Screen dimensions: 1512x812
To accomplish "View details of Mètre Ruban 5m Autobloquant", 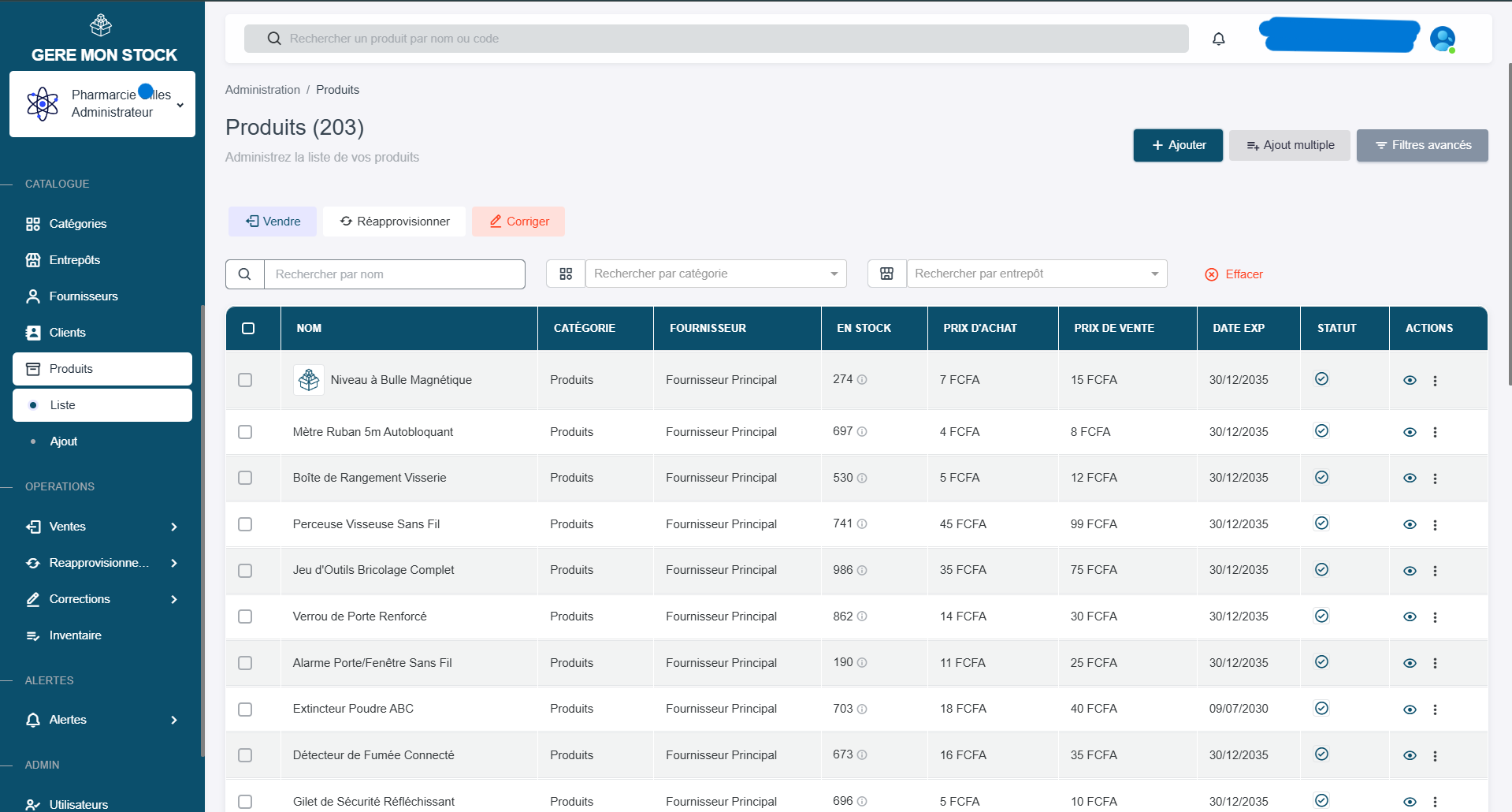I will click(x=1410, y=432).
